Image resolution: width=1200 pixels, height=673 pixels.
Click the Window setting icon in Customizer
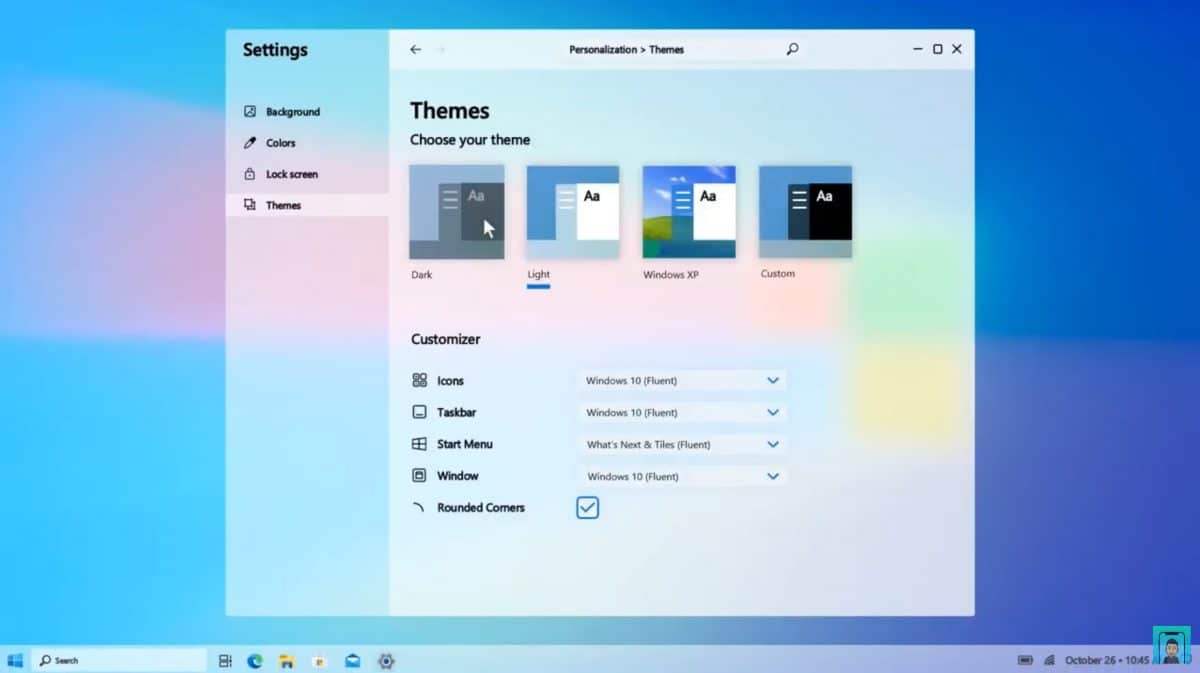click(x=420, y=475)
